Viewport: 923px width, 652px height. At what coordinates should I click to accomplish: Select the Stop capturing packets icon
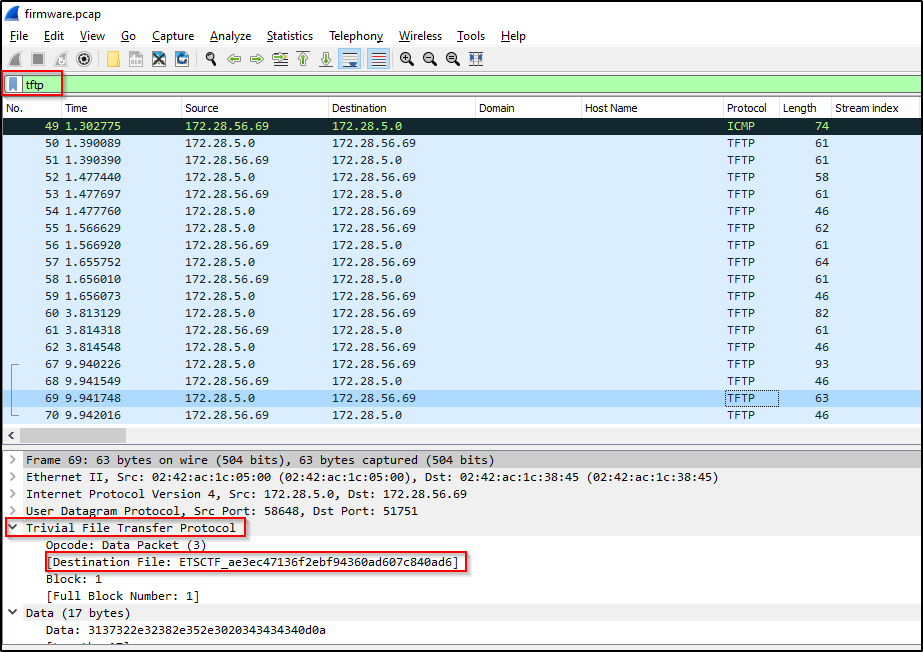pyautogui.click(x=36, y=58)
